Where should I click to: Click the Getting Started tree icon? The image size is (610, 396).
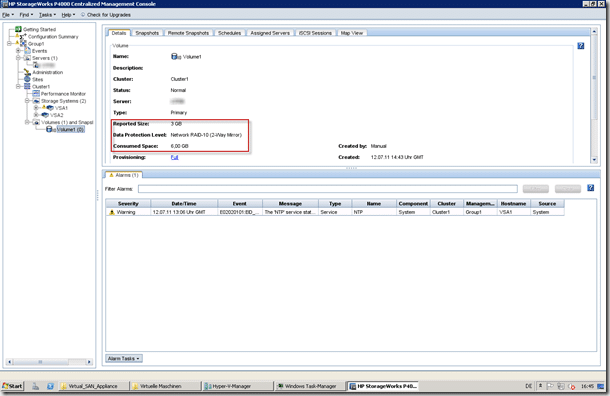point(18,29)
